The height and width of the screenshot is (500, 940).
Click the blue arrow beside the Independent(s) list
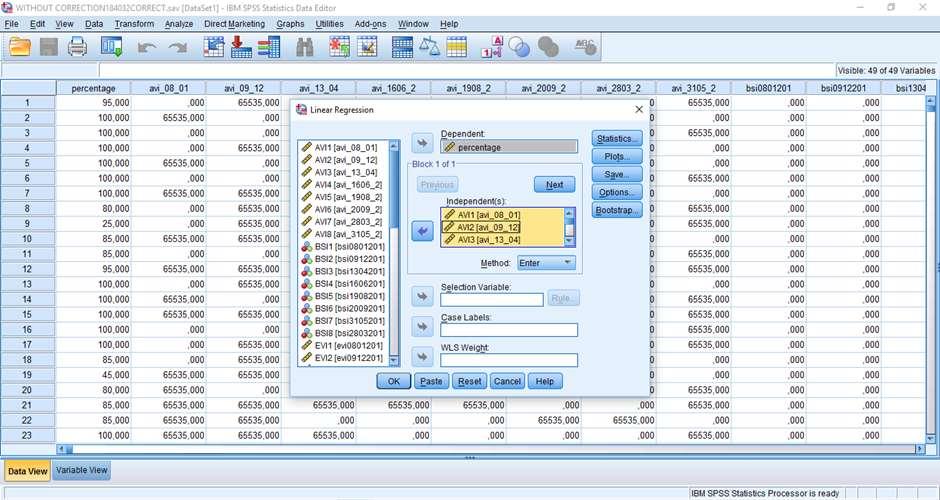[422, 231]
